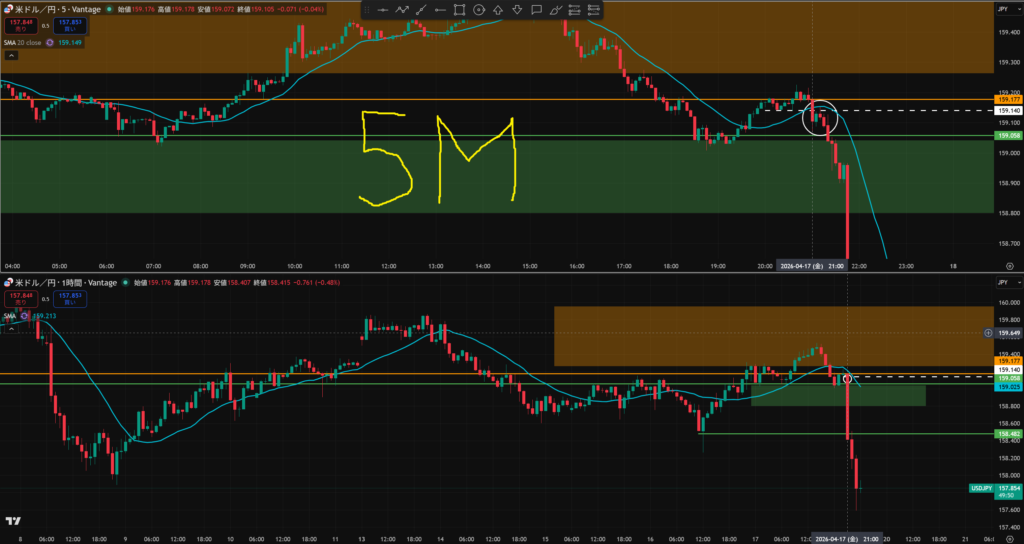Select the comment callout tool
Viewport: 1024px width, 544px height.
(x=536, y=10)
